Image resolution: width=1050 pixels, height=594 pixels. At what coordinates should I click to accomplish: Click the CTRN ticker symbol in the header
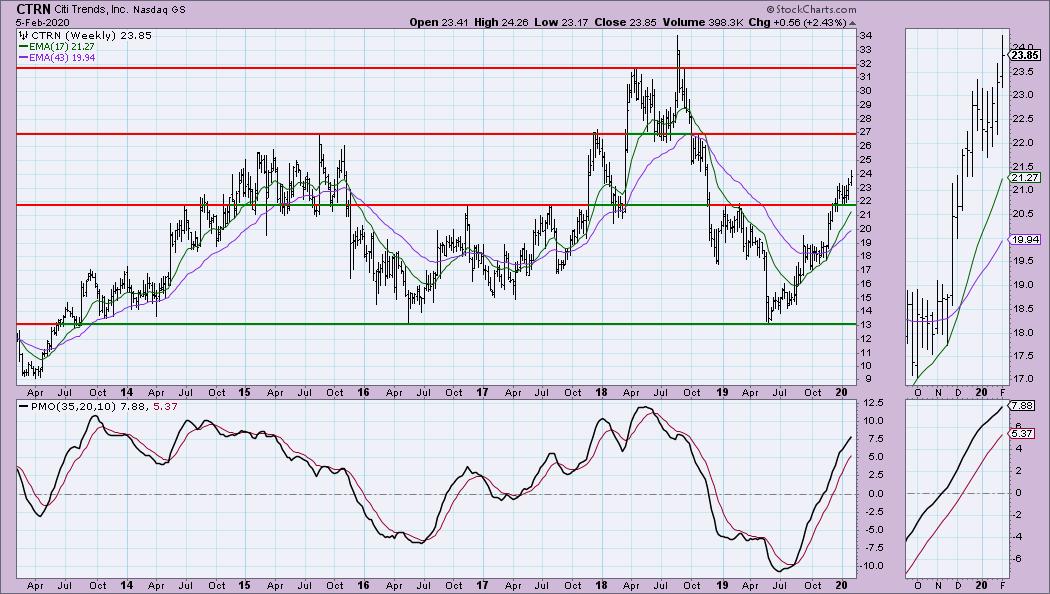34,9
